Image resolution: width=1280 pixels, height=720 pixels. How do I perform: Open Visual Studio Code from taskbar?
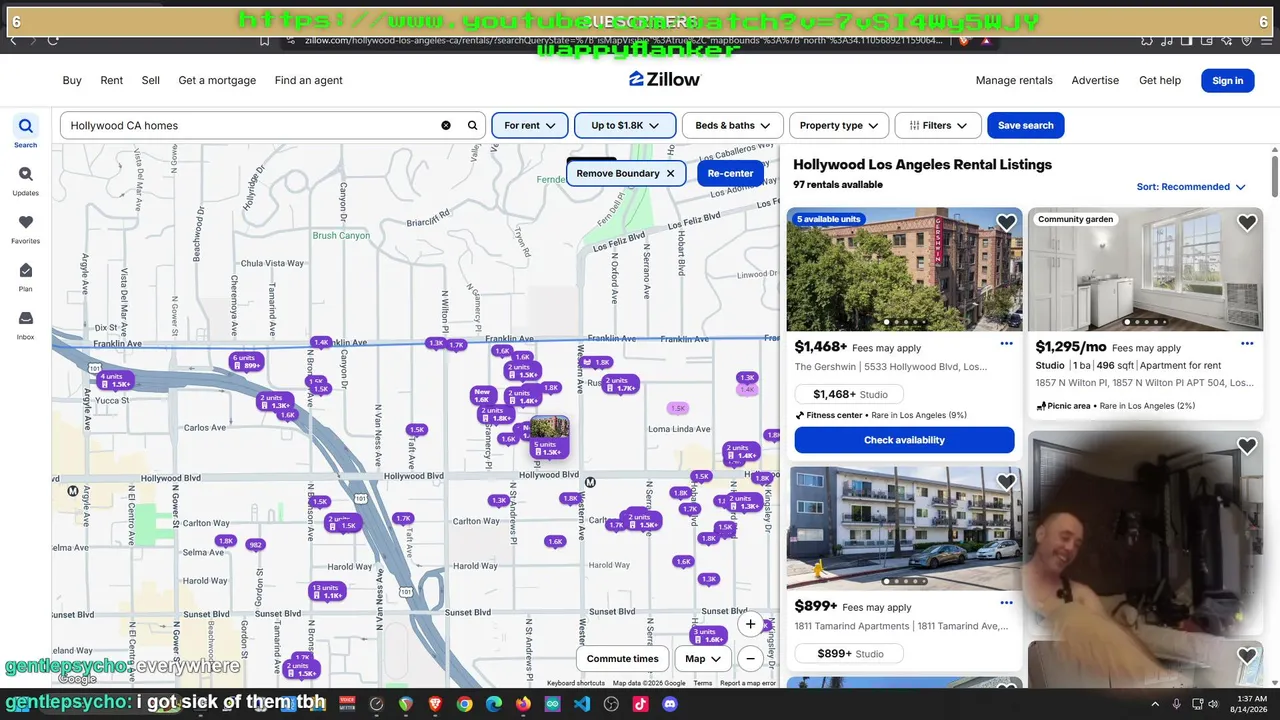click(x=582, y=704)
